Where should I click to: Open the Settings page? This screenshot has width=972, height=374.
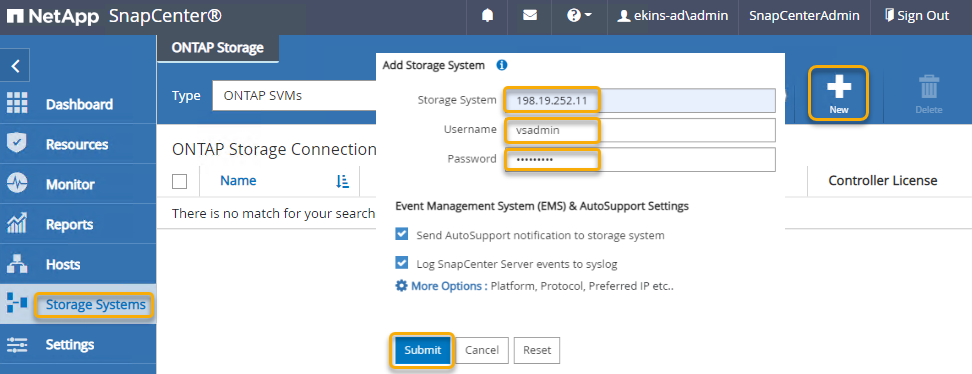point(69,344)
